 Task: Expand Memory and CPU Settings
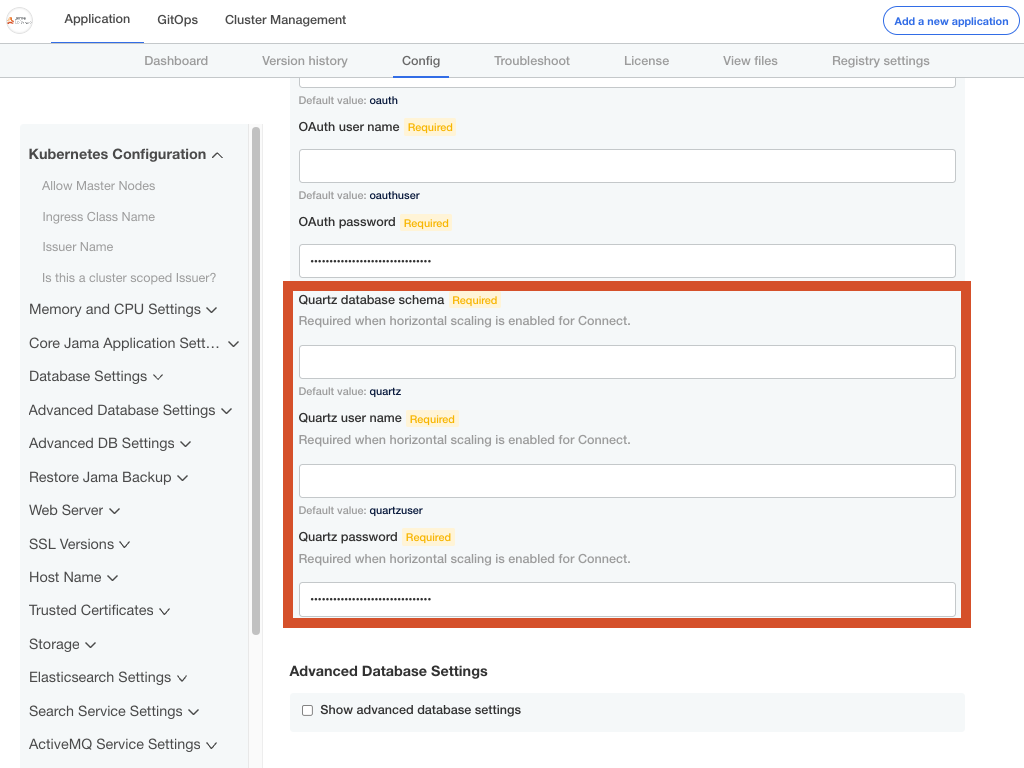(x=123, y=310)
